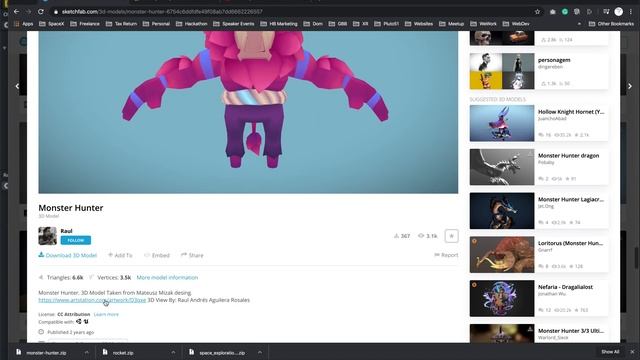Open the personagem model card
The height and width of the screenshot is (360, 640).
pos(539,71)
